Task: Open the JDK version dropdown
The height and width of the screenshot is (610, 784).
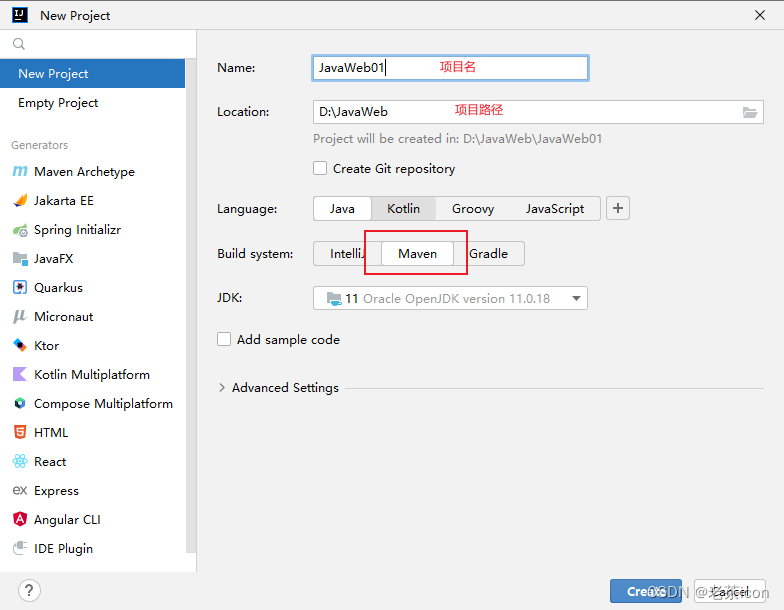Action: point(450,298)
